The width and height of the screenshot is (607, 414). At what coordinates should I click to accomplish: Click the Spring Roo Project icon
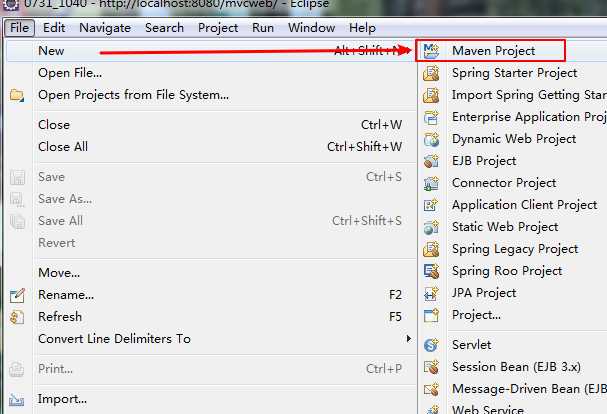[431, 271]
